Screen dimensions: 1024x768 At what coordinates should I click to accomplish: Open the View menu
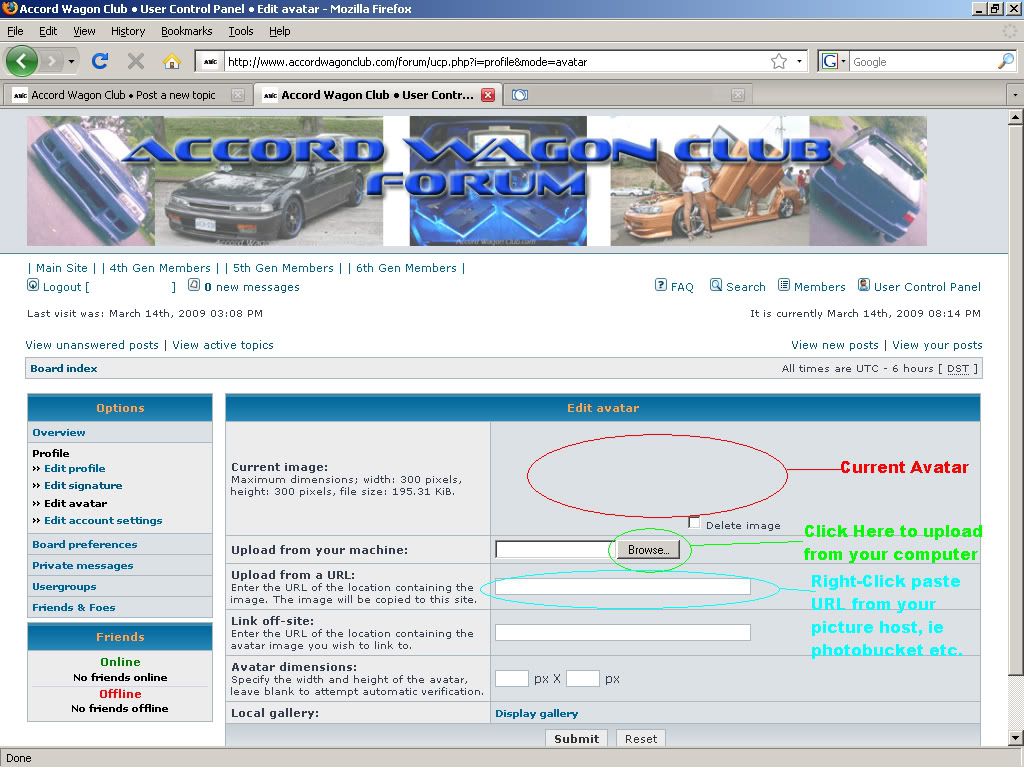click(84, 31)
